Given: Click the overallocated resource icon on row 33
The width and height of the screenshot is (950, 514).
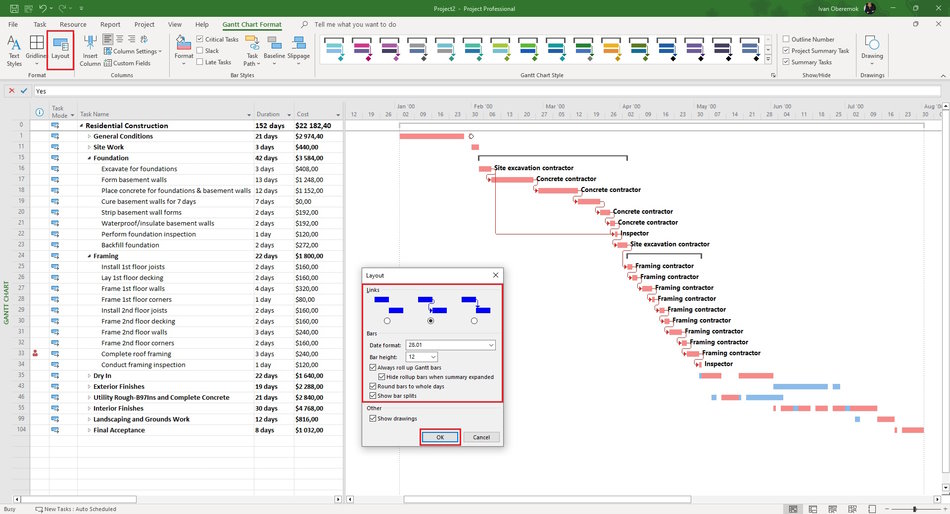Looking at the screenshot, I should click(35, 353).
